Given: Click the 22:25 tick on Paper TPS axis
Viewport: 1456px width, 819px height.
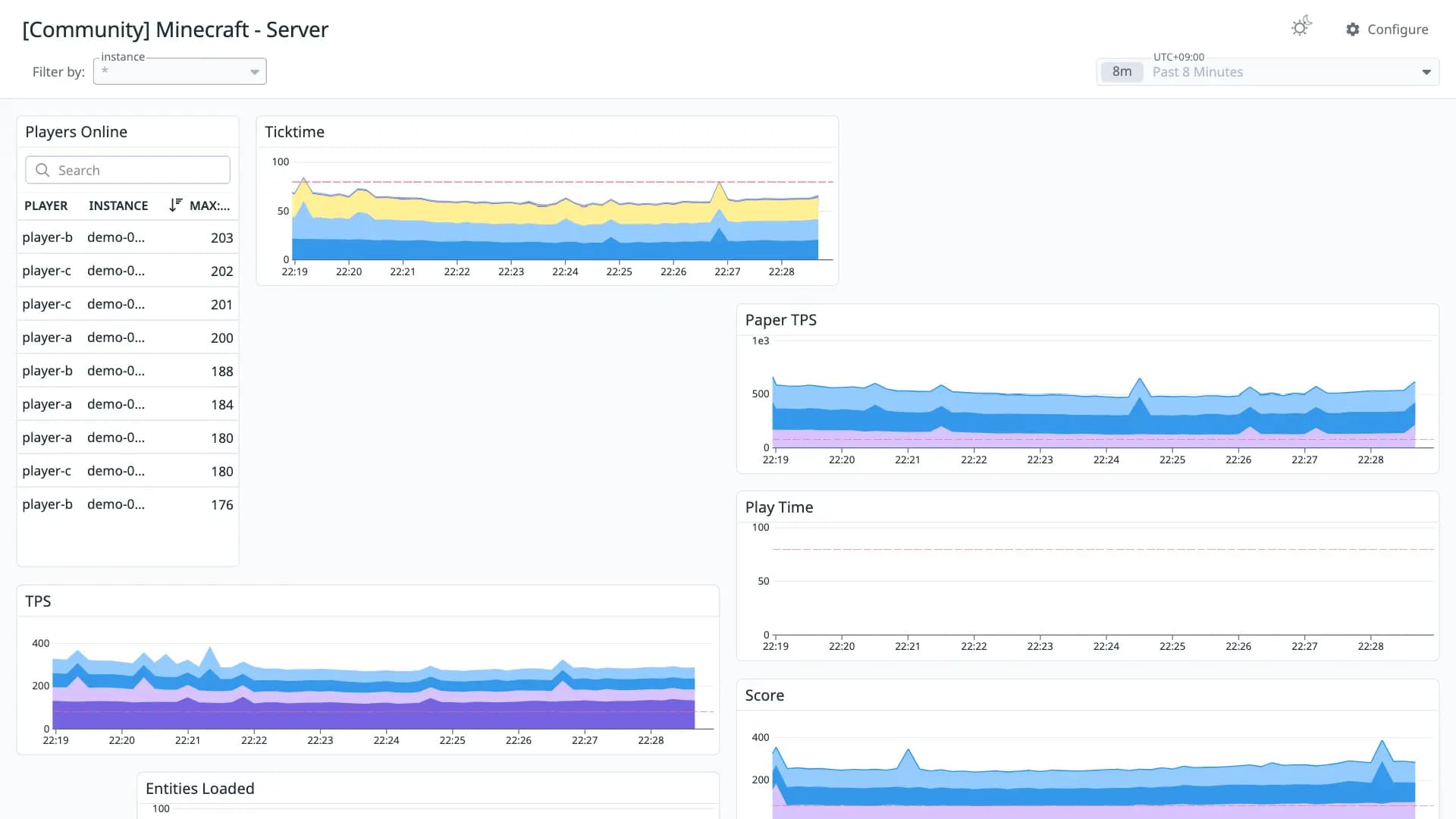Looking at the screenshot, I should pyautogui.click(x=1172, y=460).
